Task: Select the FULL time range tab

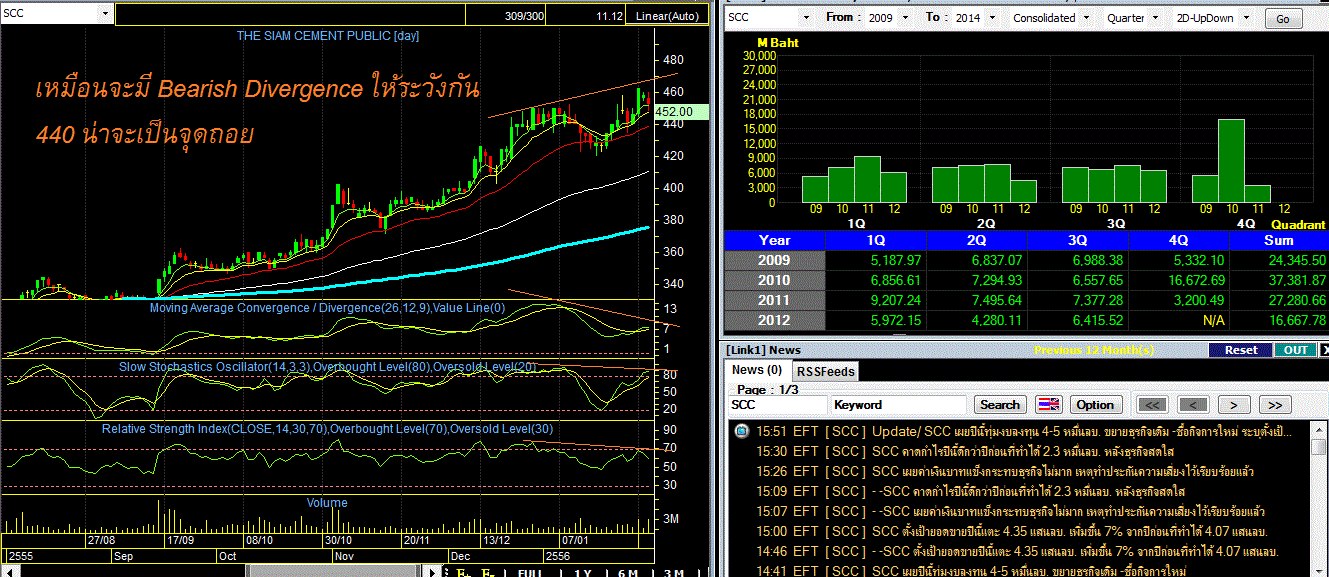Action: (529, 572)
